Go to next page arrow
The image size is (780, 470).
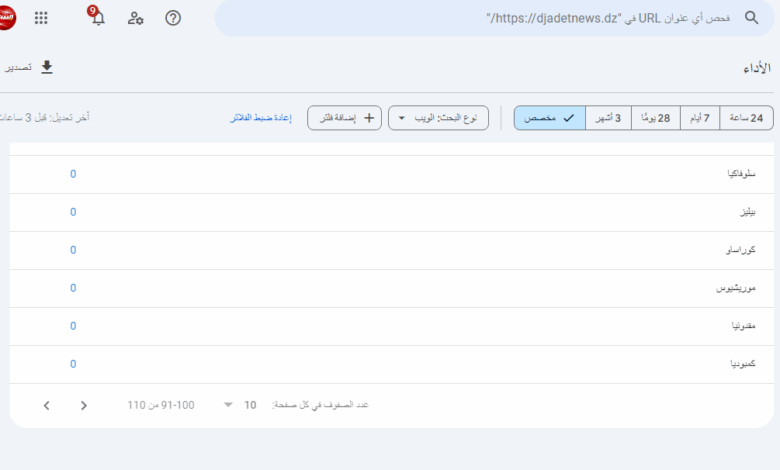point(84,405)
